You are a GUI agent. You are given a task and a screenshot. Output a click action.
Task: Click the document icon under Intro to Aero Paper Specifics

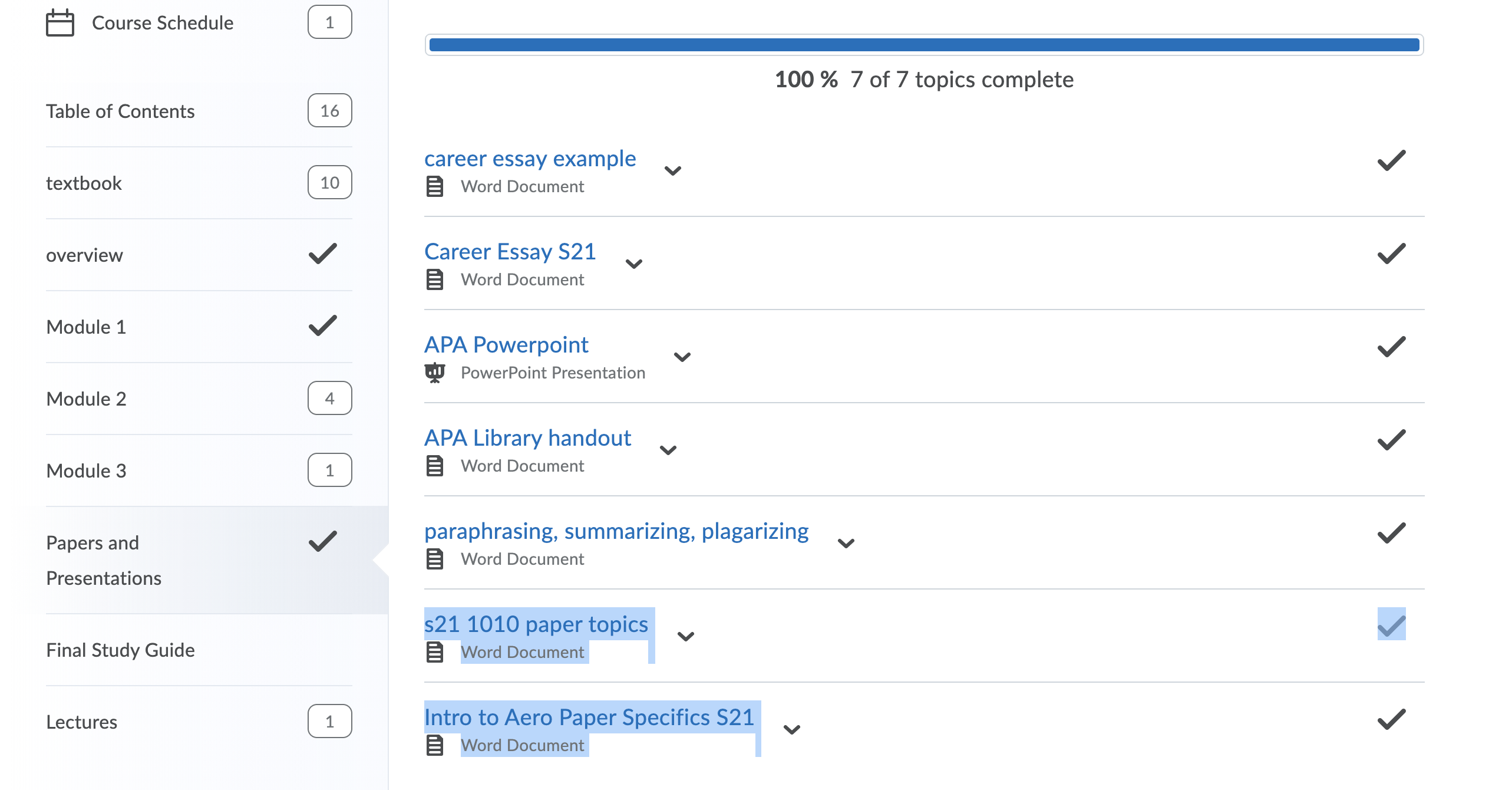click(x=435, y=745)
